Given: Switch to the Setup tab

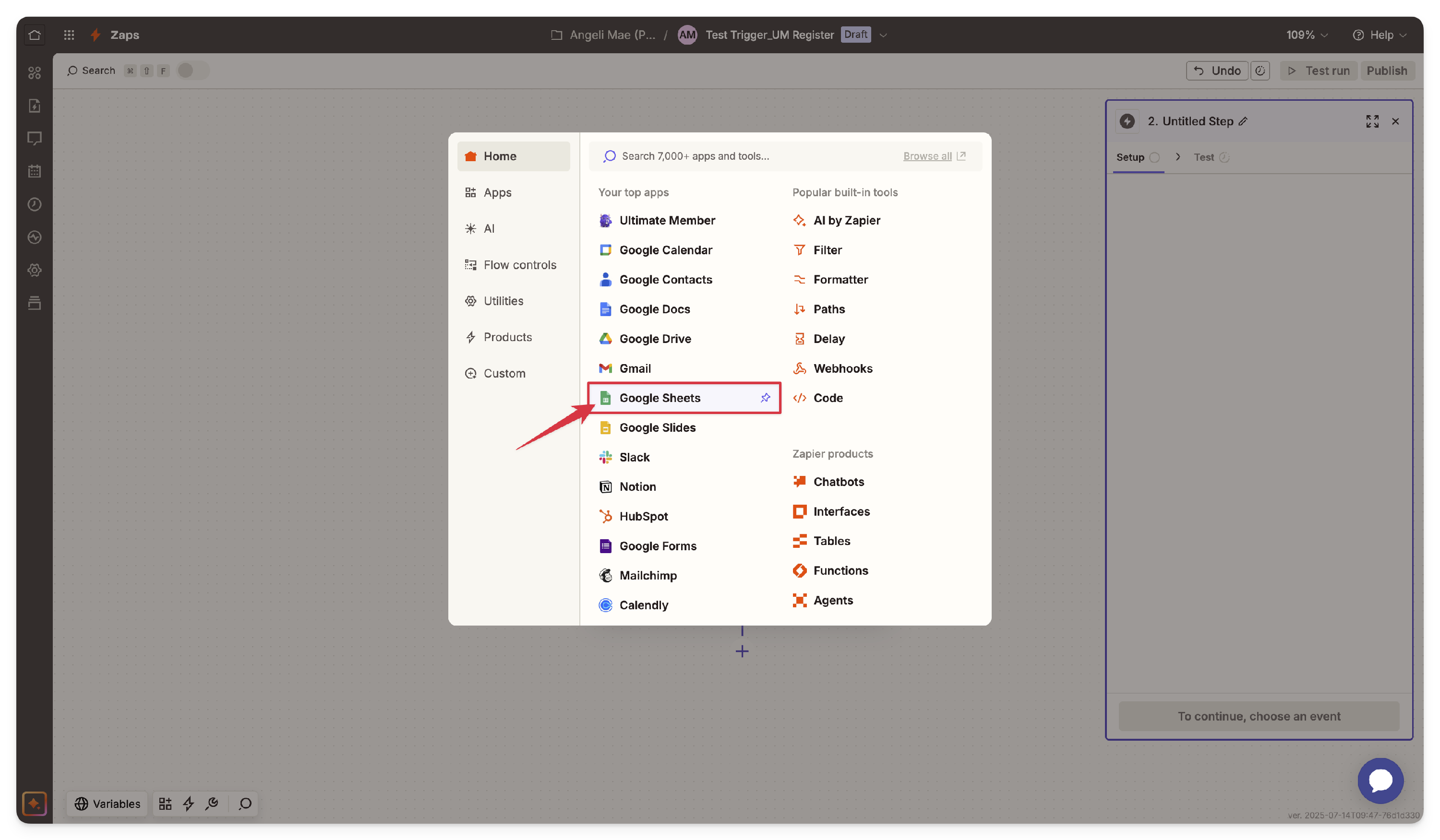Looking at the screenshot, I should click(x=1137, y=157).
